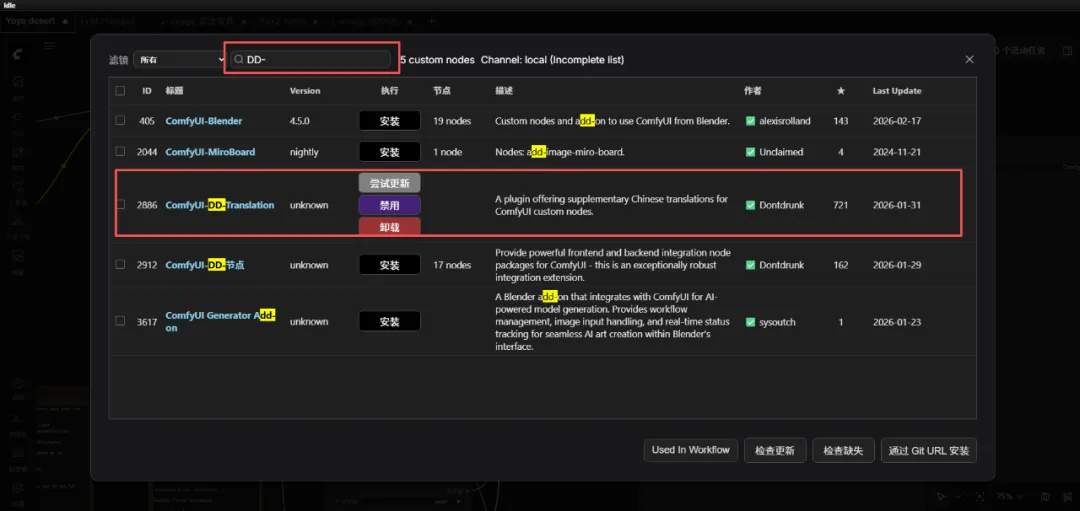Install ComfyUI-MiroBoard with its 安装 button
Screen dimensions: 1080x511
point(389,152)
